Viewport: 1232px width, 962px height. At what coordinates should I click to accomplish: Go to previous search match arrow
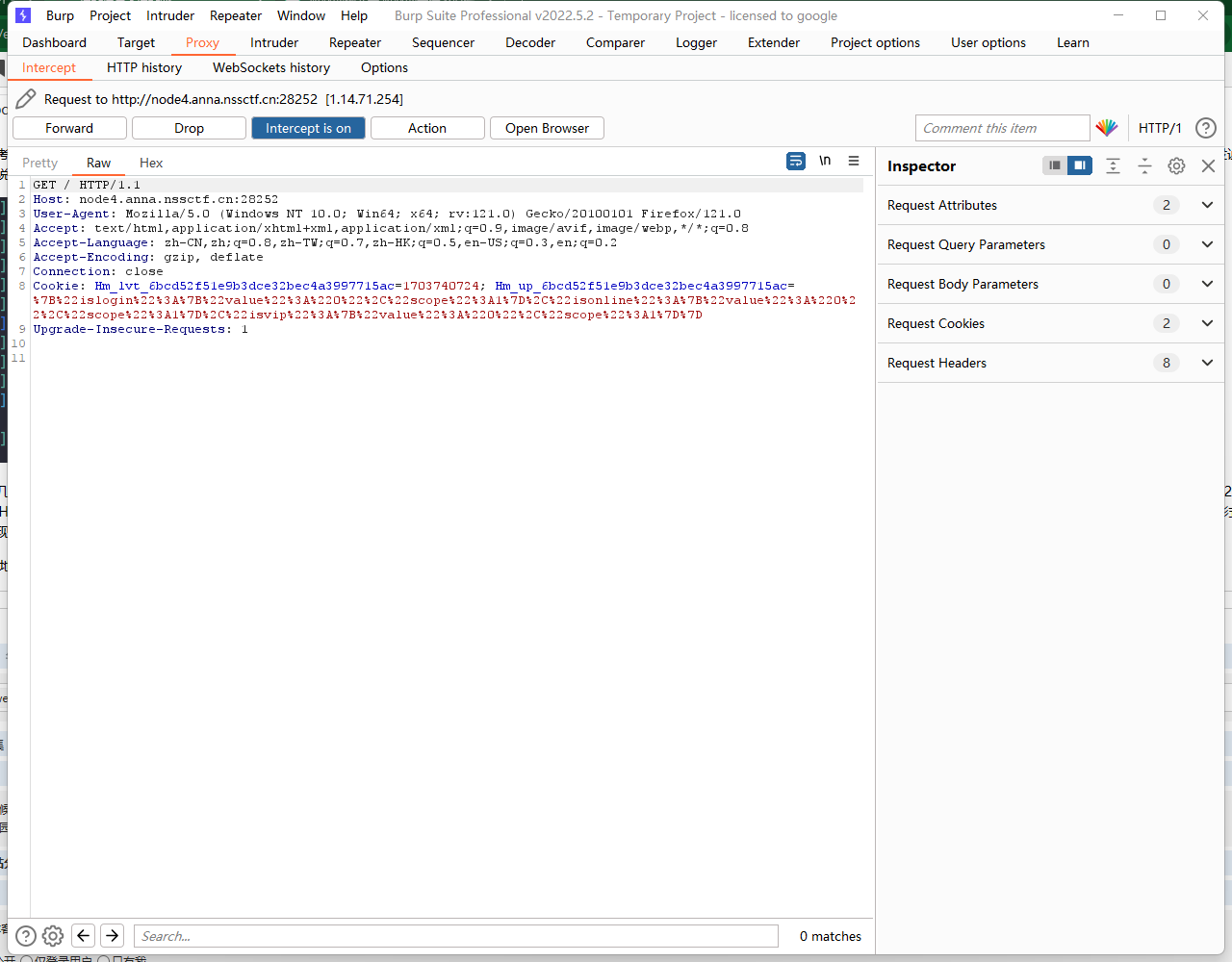pyautogui.click(x=84, y=936)
